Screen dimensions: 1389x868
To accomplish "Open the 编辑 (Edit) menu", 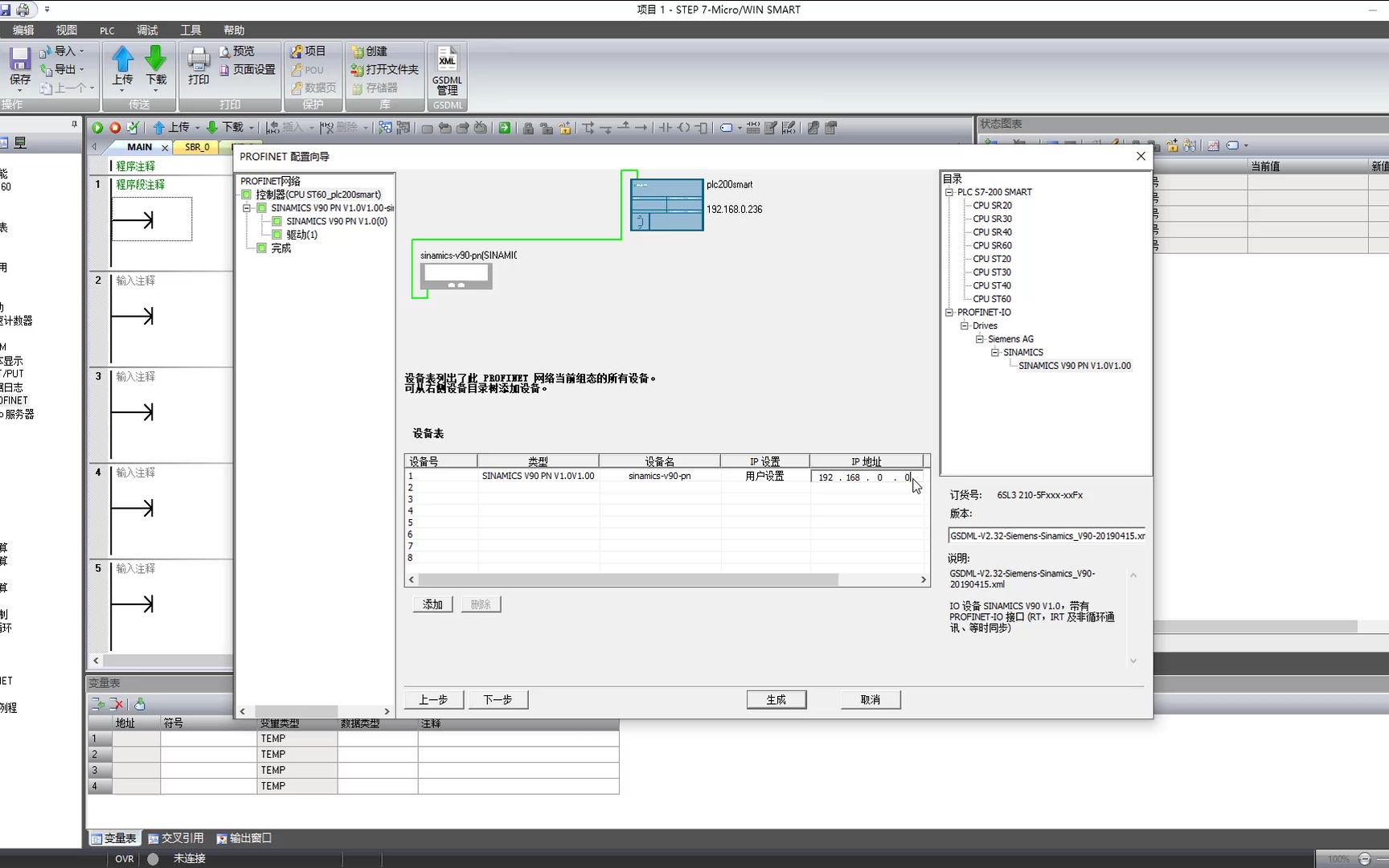I will coord(23,30).
